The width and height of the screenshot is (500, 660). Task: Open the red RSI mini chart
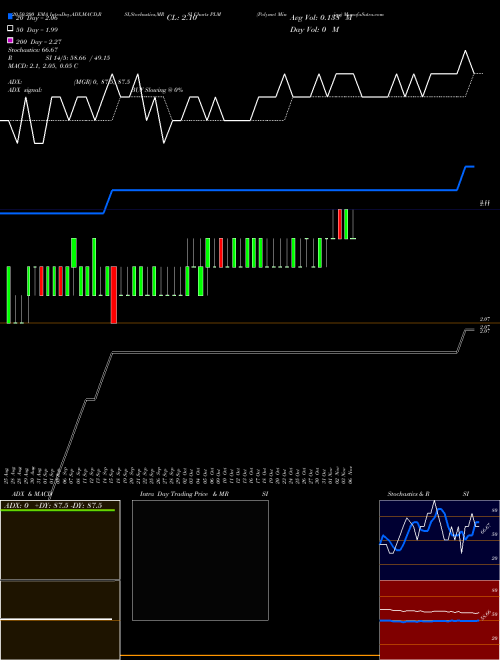pos(439,620)
